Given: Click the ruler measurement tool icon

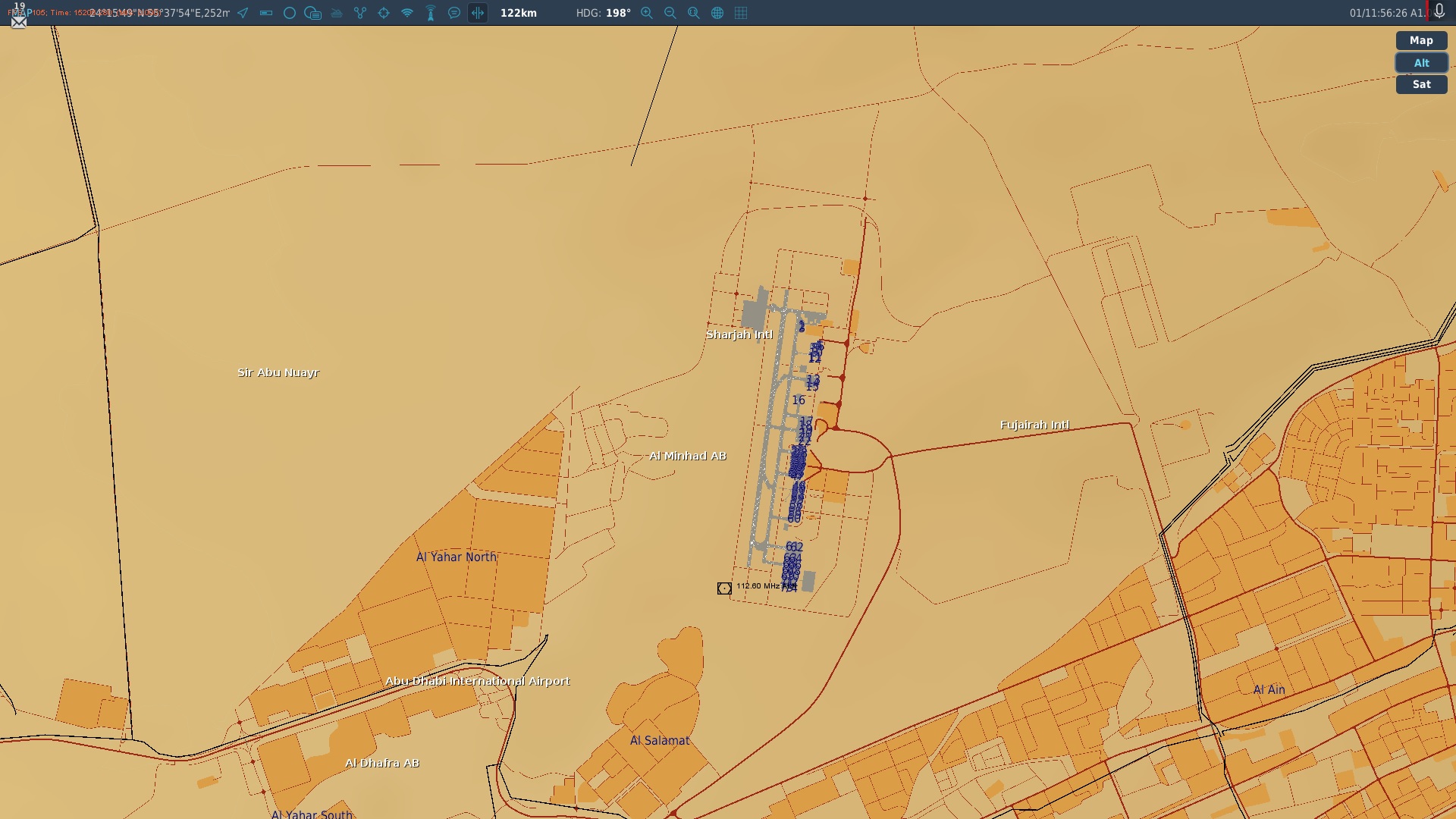Looking at the screenshot, I should click(x=266, y=13).
